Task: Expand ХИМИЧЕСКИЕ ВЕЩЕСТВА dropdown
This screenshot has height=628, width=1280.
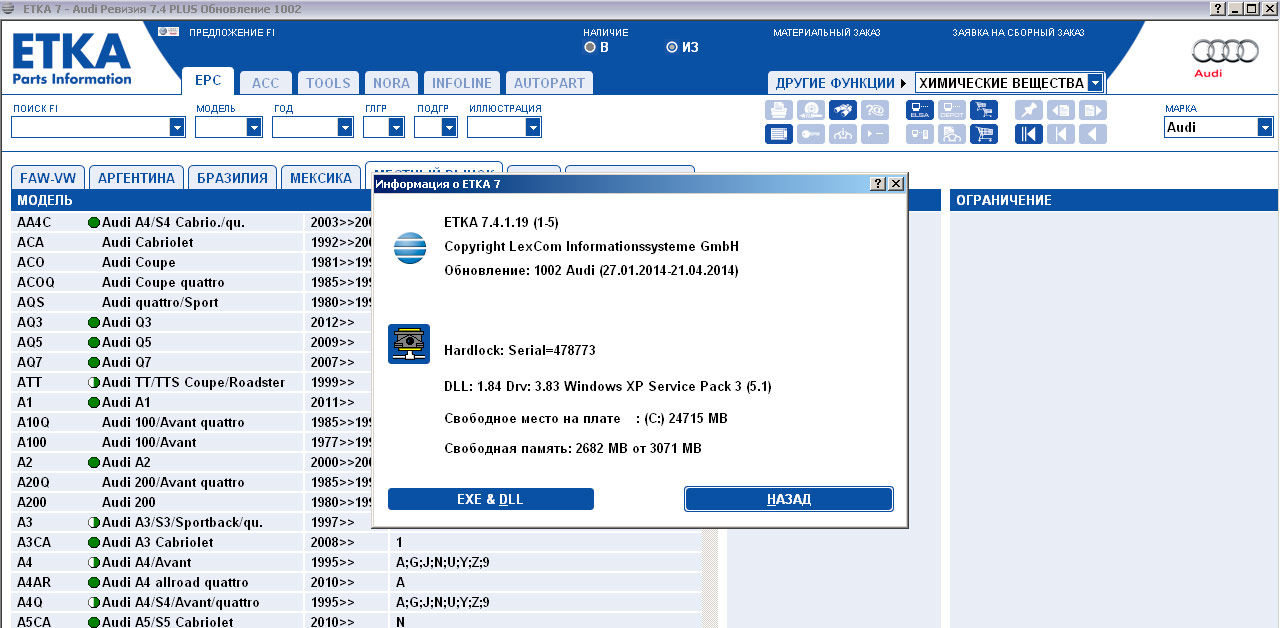Action: click(1095, 83)
